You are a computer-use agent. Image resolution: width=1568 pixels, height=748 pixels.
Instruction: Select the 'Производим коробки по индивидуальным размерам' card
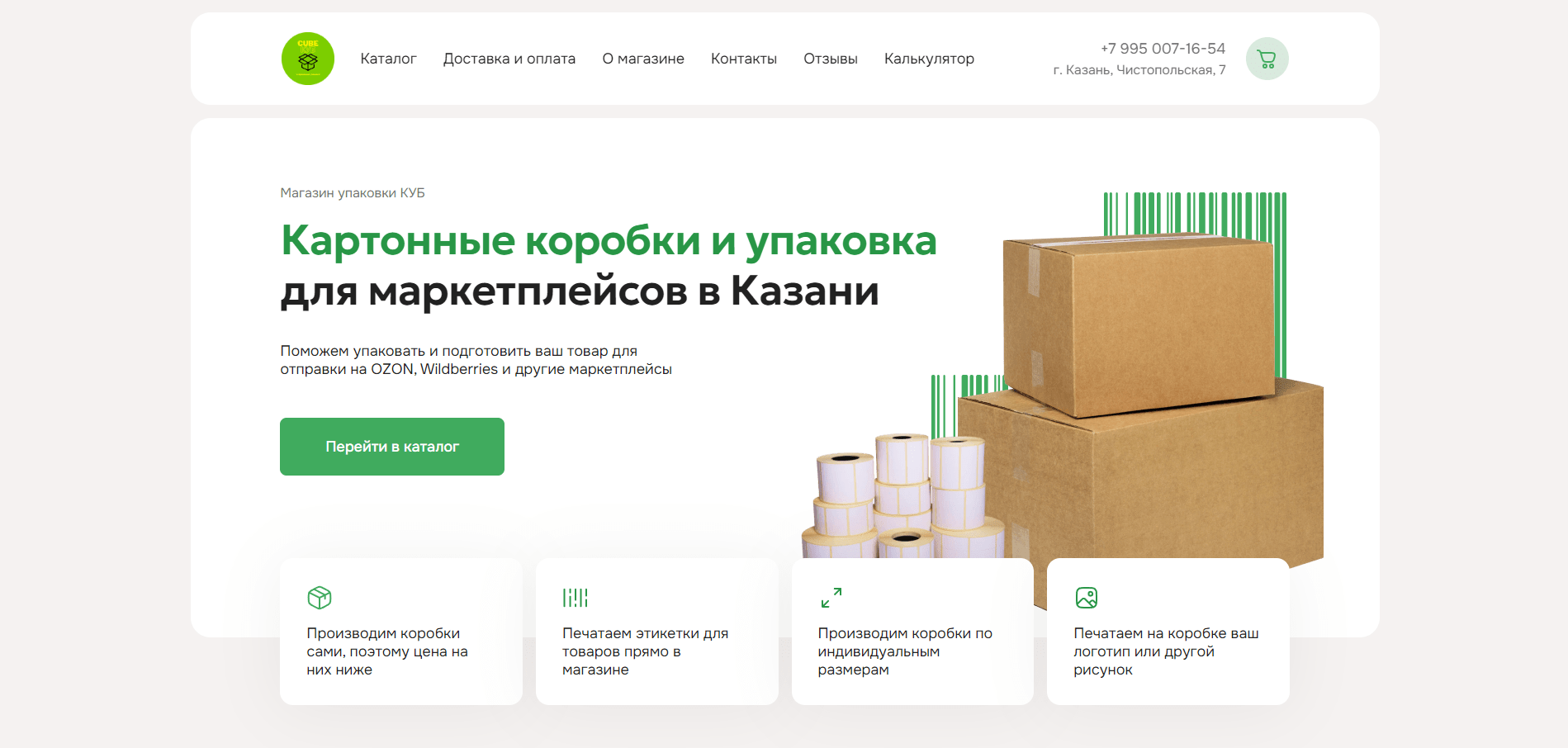point(912,632)
